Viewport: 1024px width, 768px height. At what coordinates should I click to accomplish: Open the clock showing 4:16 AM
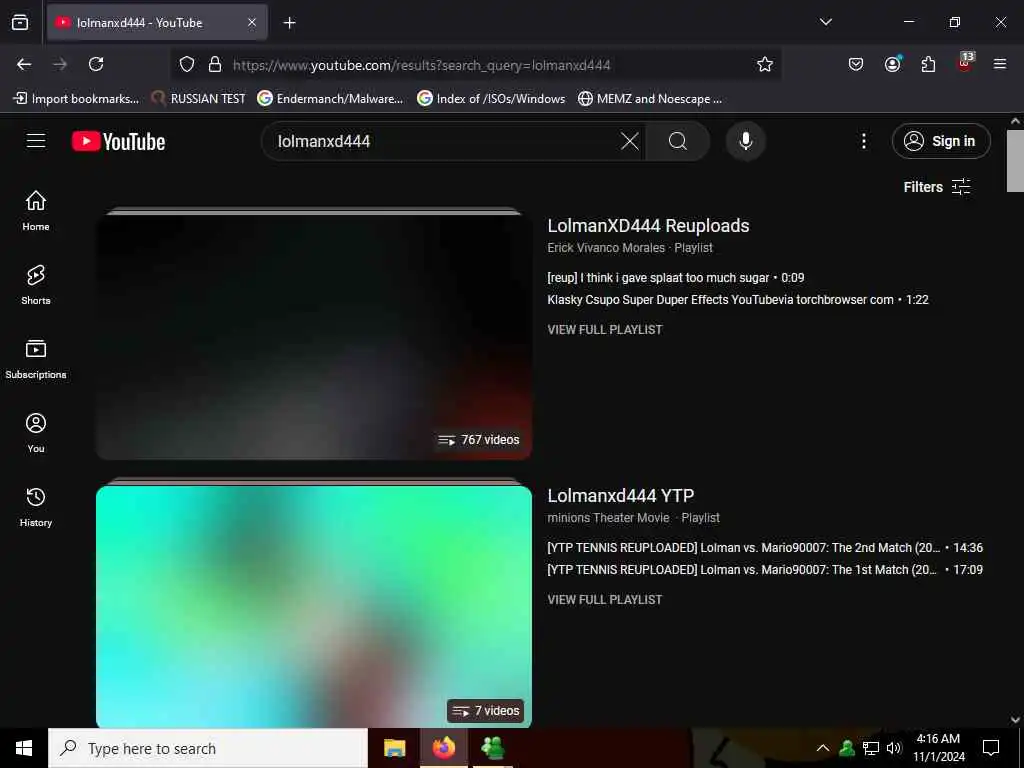[x=938, y=748]
